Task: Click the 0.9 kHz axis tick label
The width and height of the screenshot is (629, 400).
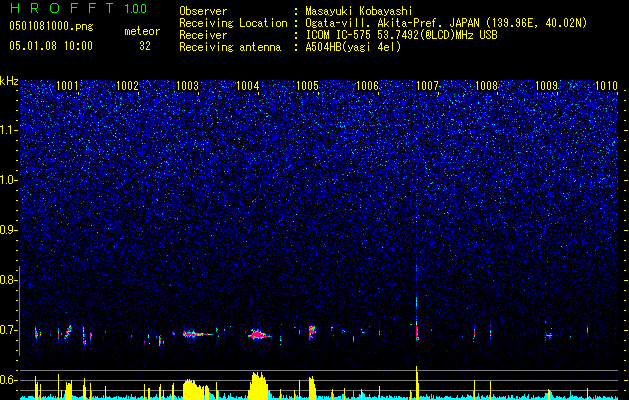Action: (x=8, y=230)
